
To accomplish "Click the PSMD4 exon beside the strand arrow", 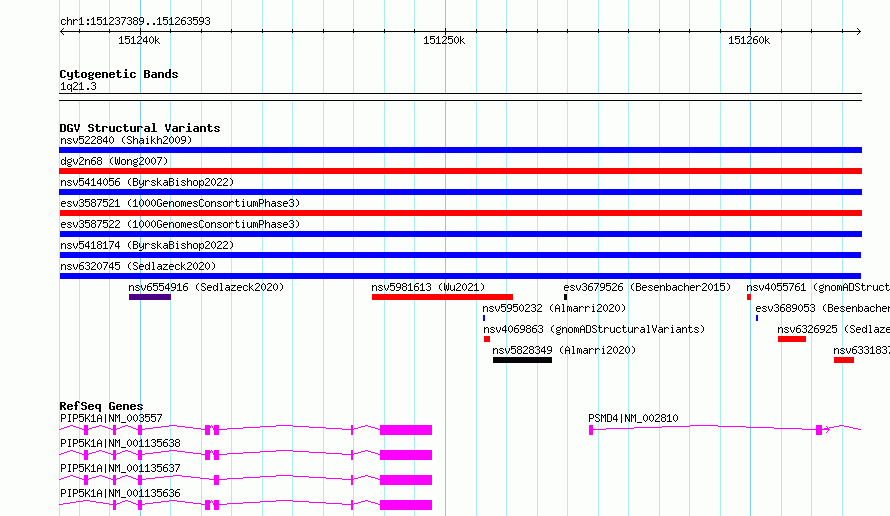I will [819, 430].
